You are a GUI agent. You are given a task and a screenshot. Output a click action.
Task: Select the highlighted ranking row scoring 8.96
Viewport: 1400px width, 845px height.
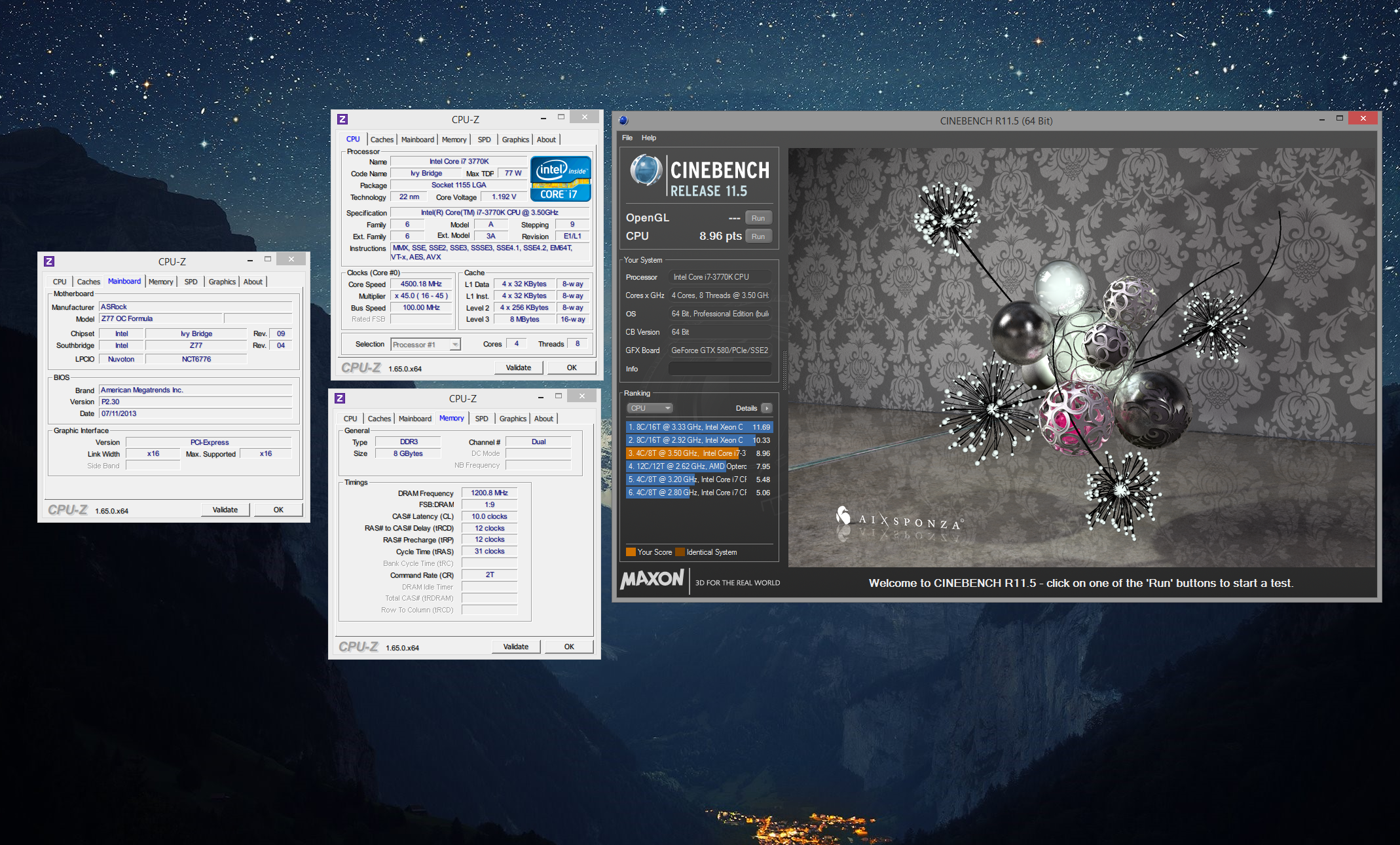[x=699, y=453]
